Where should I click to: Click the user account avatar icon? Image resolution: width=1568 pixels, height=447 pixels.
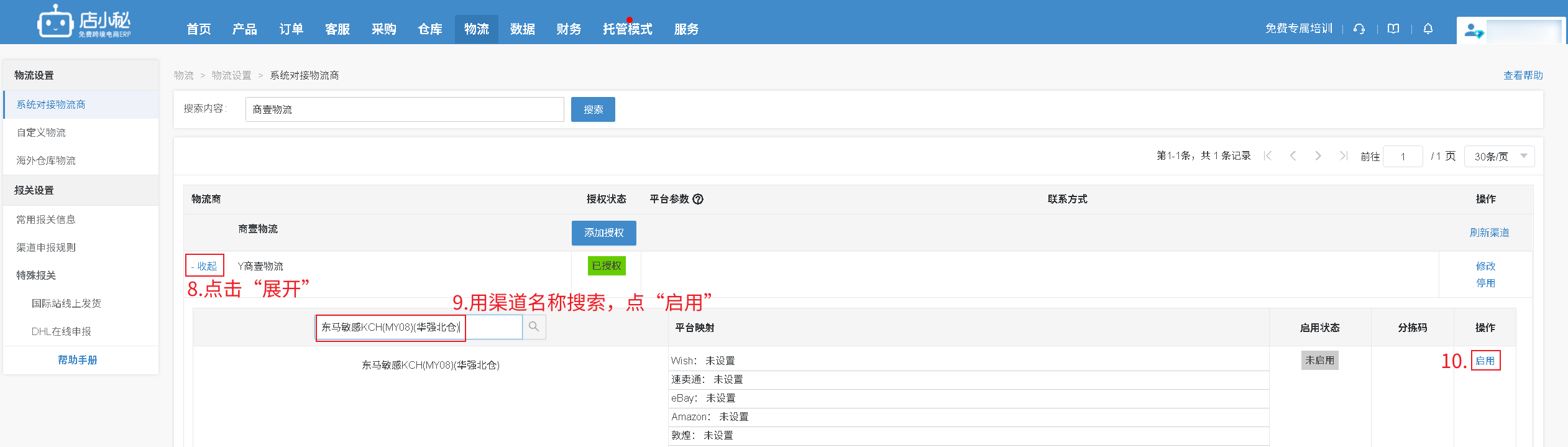[x=1473, y=30]
